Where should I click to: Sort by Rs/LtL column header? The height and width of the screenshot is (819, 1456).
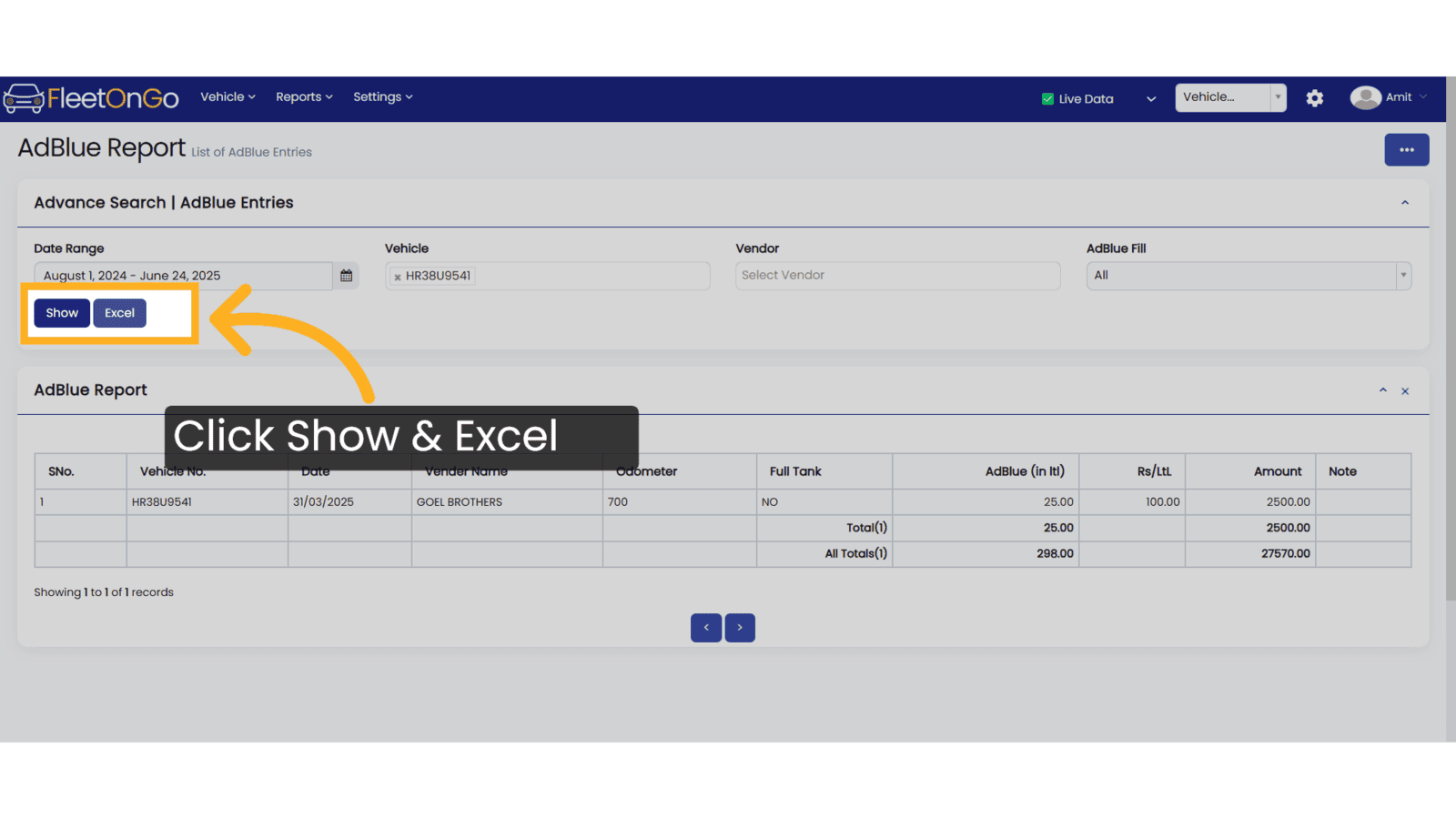point(1132,471)
